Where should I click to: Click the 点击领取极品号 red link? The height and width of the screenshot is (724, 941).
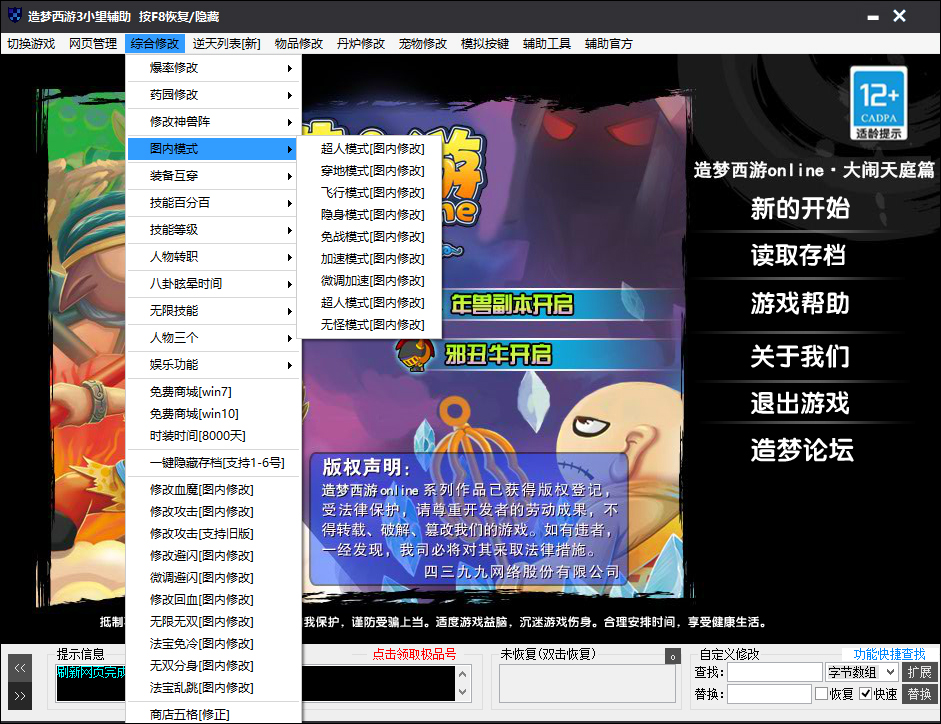pyautogui.click(x=414, y=654)
